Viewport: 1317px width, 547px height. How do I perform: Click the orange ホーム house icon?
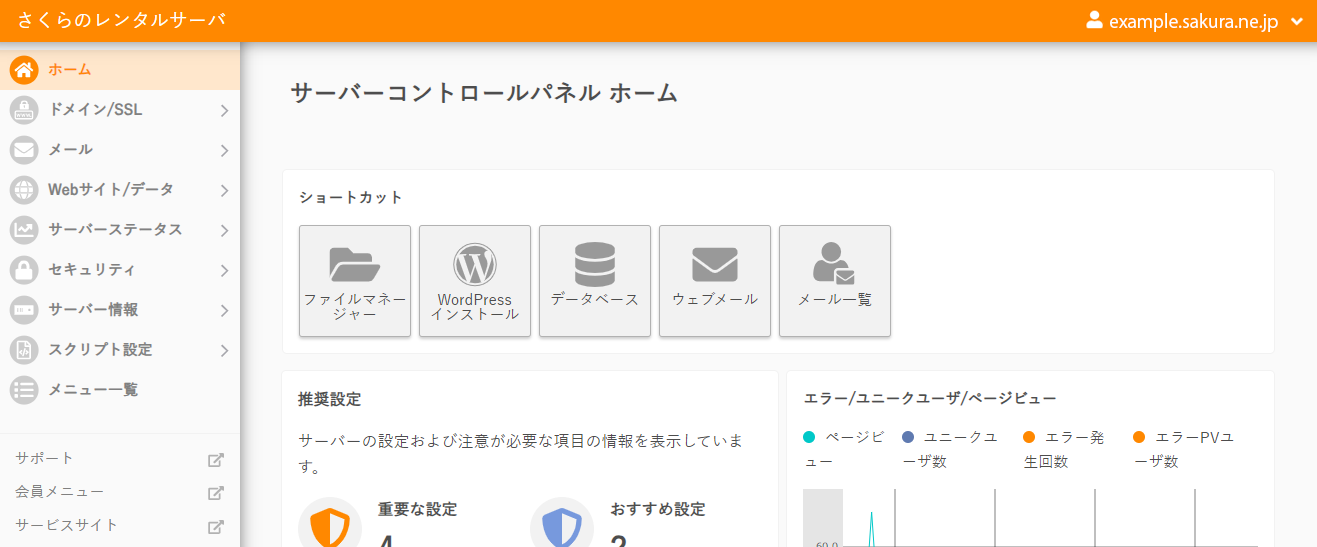[x=24, y=70]
